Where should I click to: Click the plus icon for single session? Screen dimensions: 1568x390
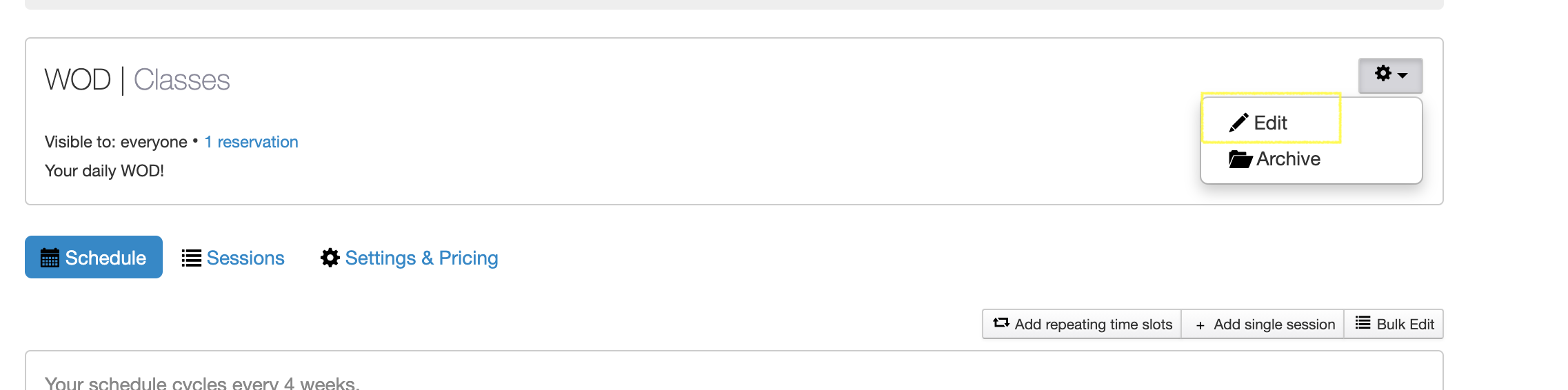1200,325
